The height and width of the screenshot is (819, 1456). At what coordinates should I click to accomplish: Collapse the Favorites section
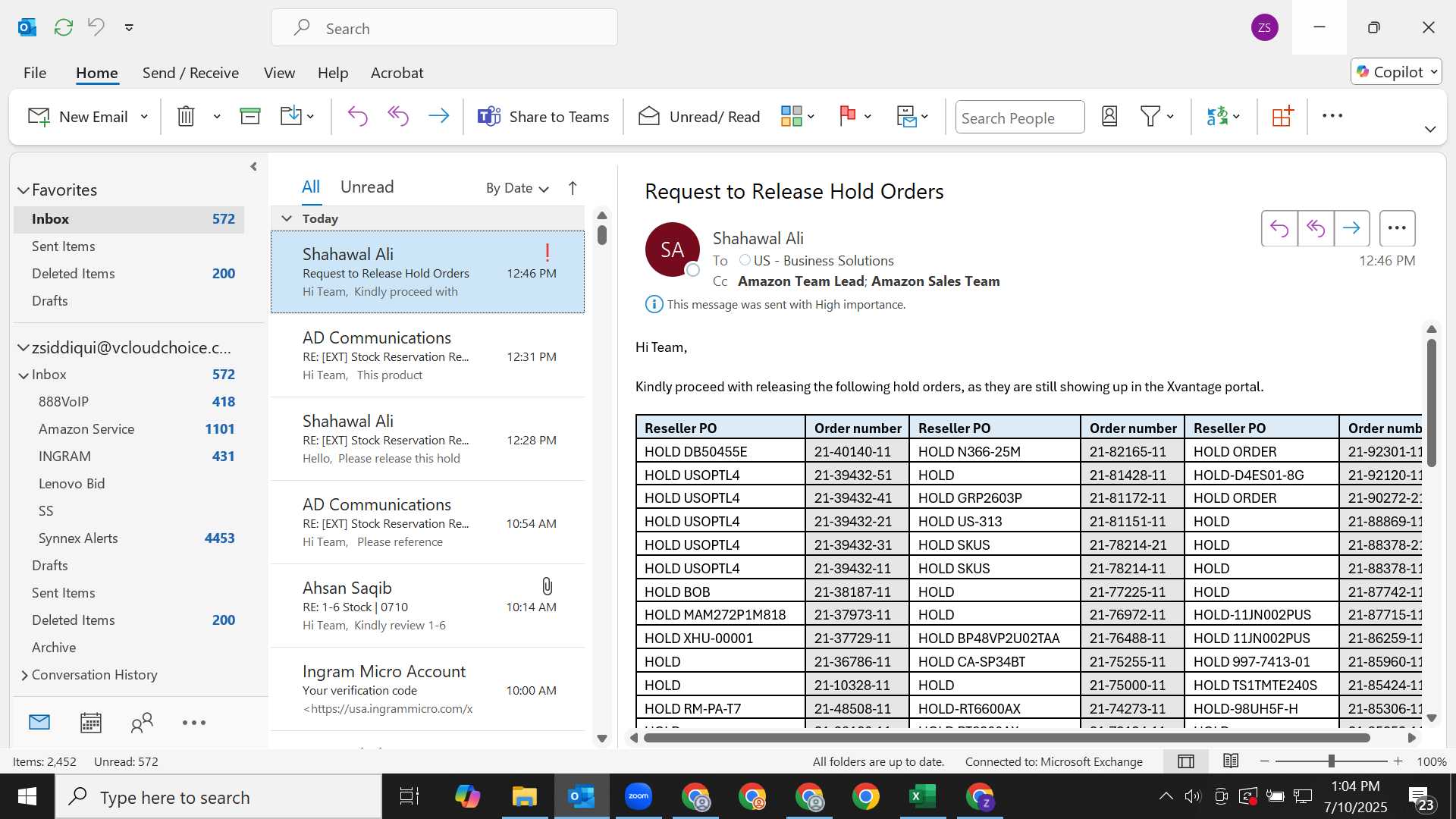tap(24, 190)
